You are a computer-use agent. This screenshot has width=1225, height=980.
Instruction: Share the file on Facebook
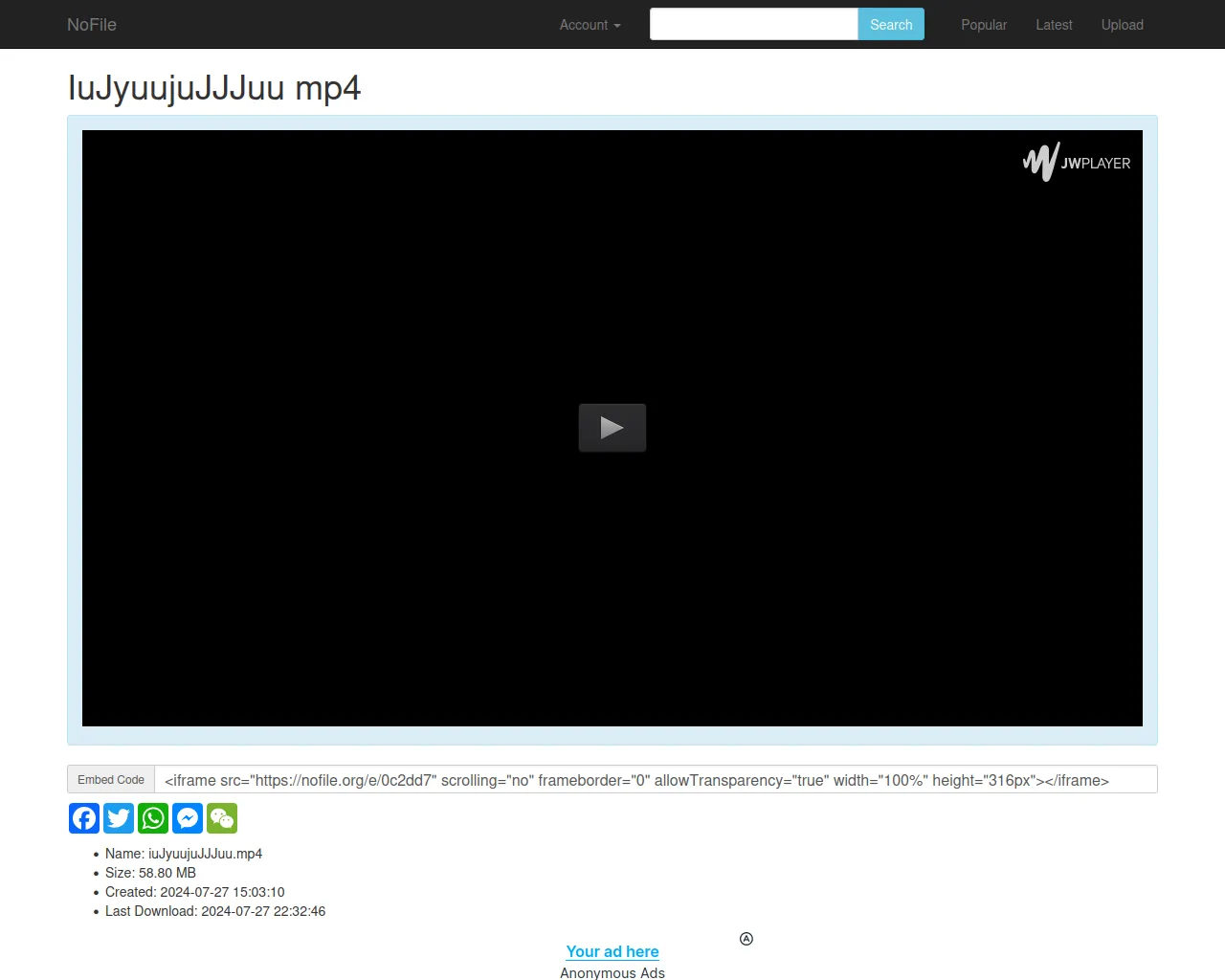click(84, 818)
